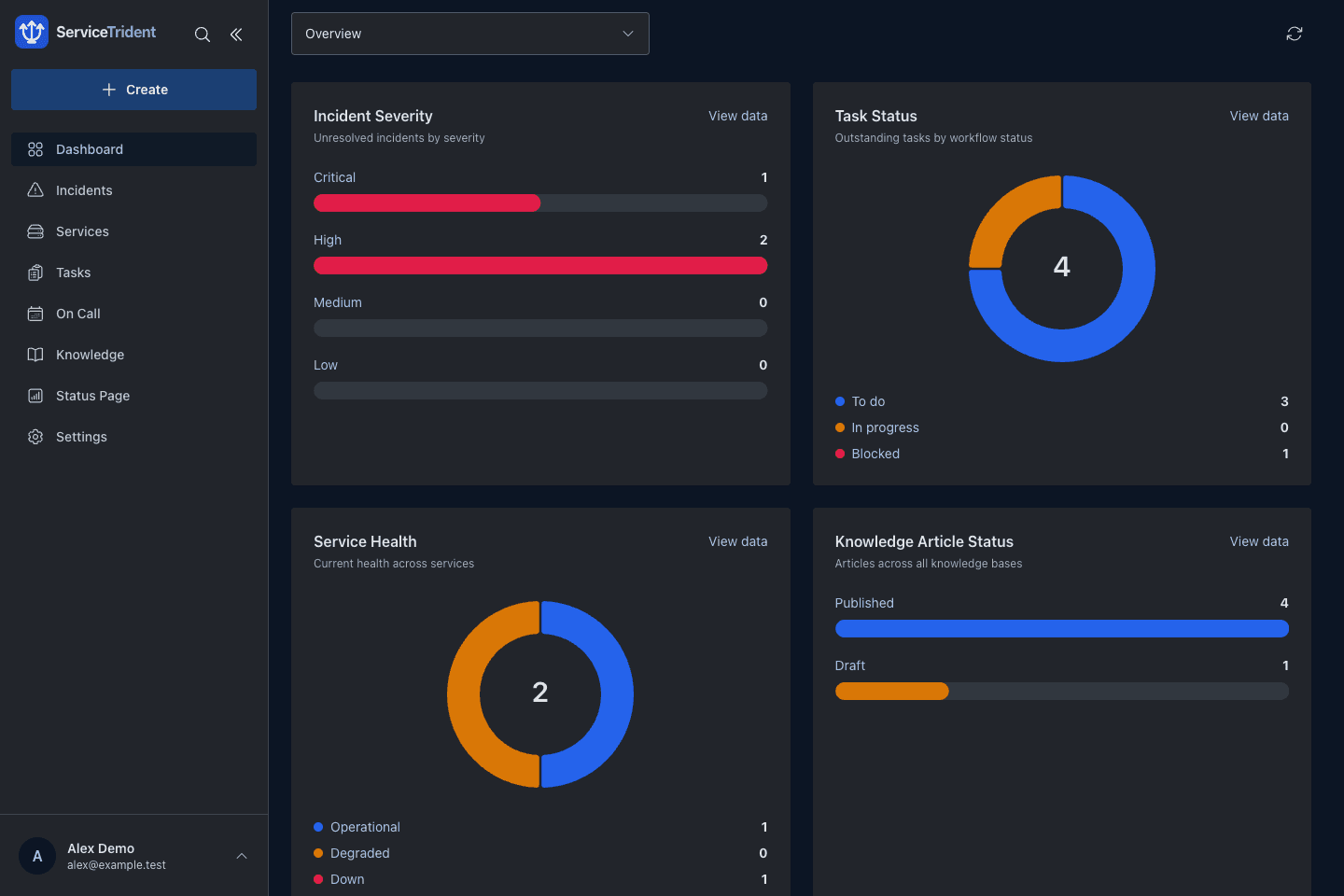Click the High severity bar

pyautogui.click(x=540, y=265)
